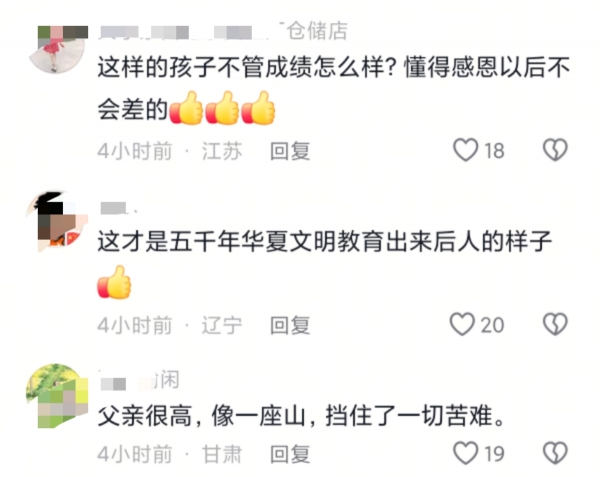This screenshot has height=477, width=600.
Task: Dislike the Gansu comment about father
Action: (x=555, y=453)
